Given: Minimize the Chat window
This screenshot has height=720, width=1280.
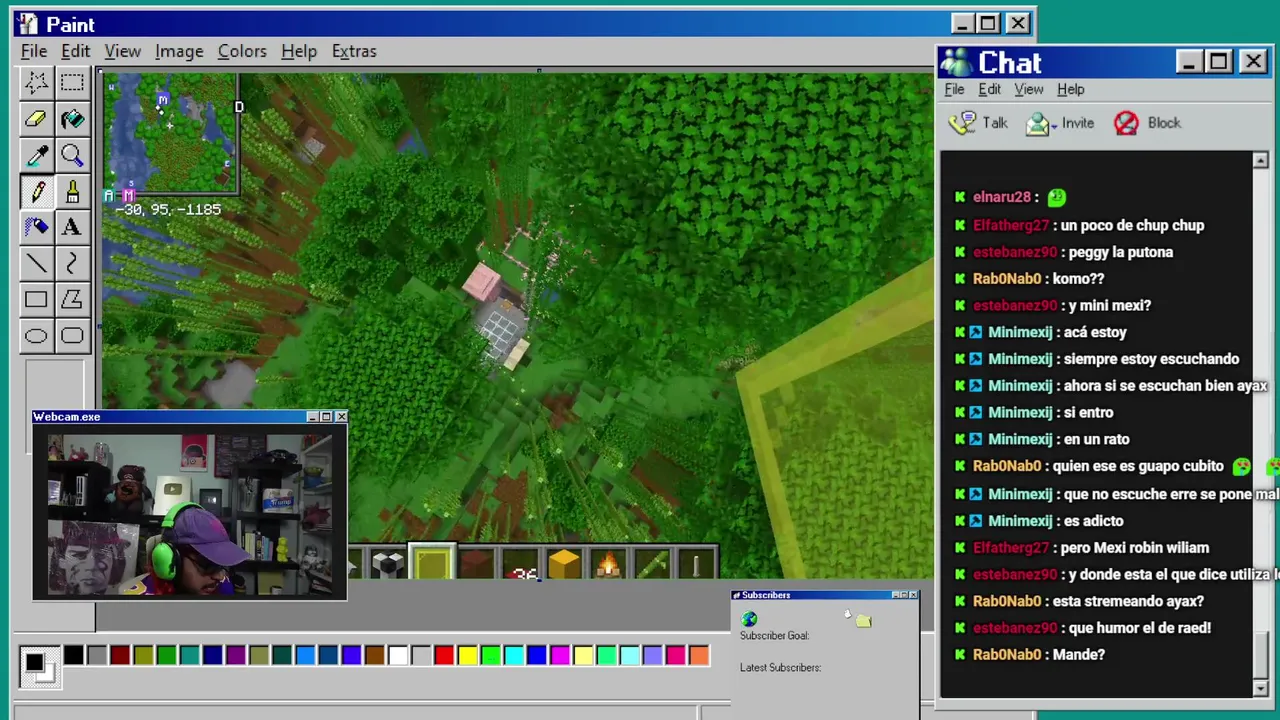Looking at the screenshot, I should tap(1189, 62).
